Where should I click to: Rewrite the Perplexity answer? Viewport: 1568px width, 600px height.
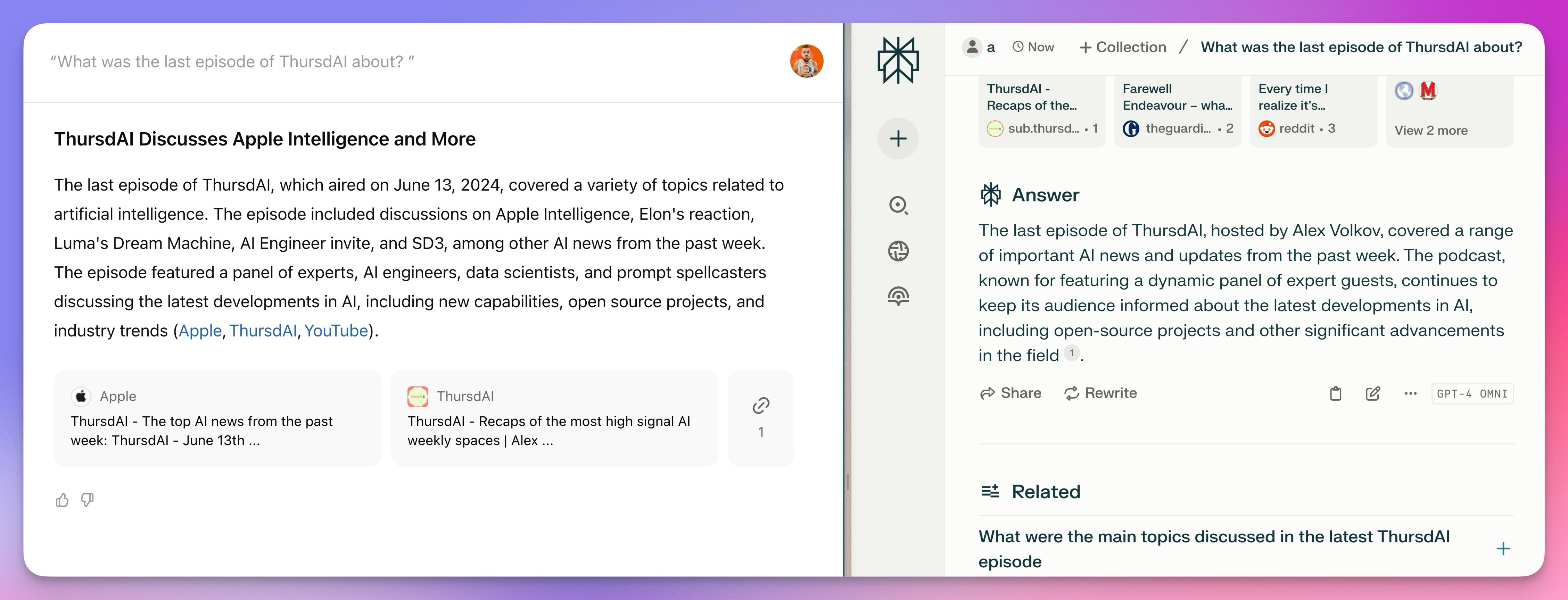click(x=1100, y=393)
